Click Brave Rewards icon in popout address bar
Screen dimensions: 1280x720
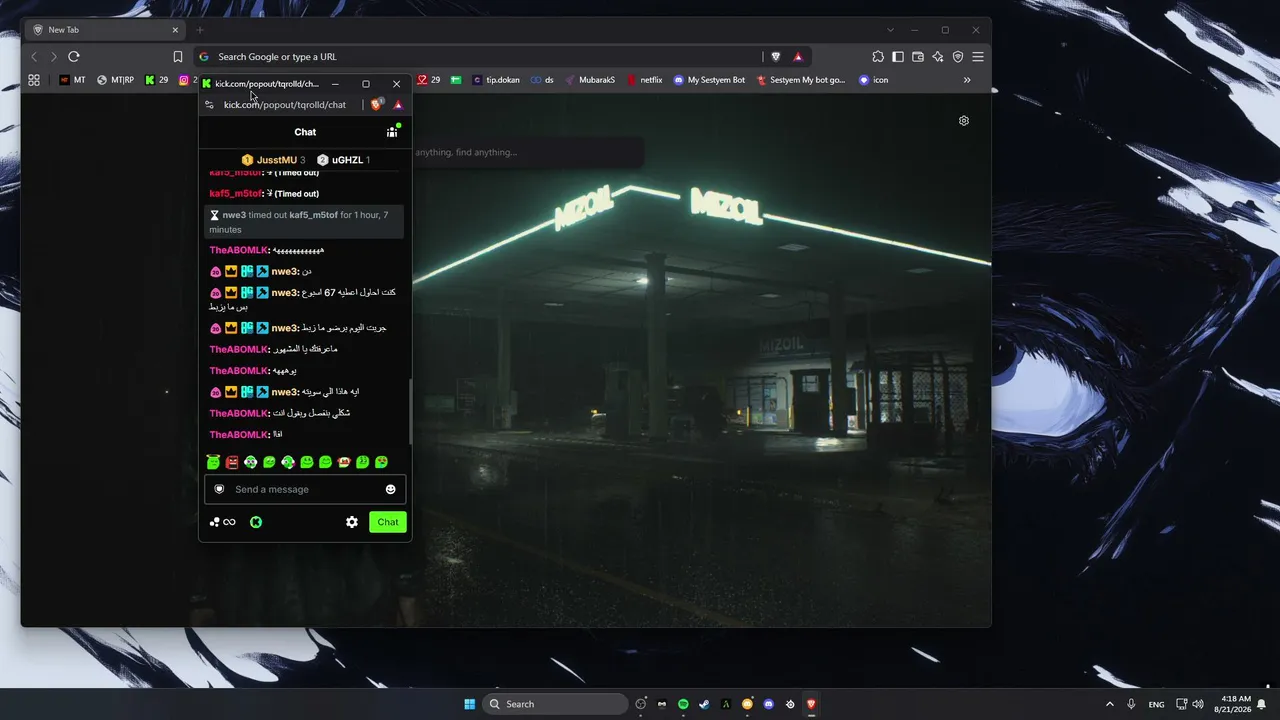[x=398, y=104]
